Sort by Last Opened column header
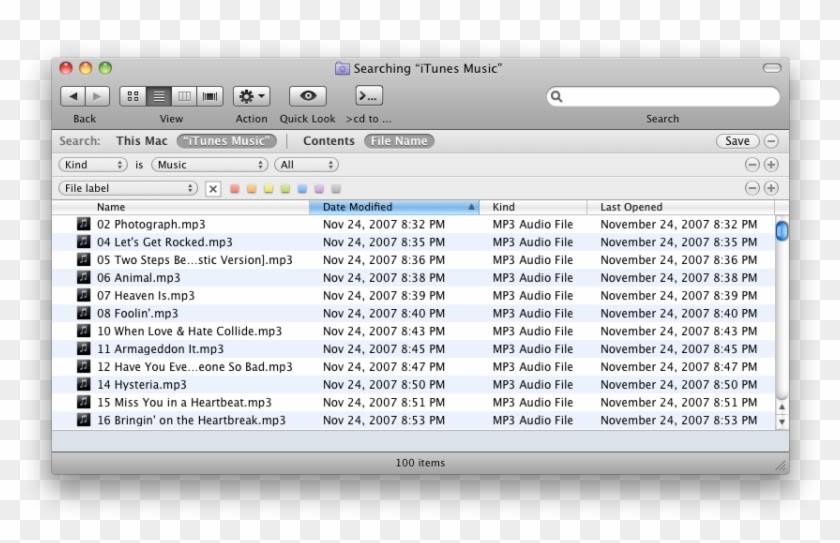 coord(681,207)
